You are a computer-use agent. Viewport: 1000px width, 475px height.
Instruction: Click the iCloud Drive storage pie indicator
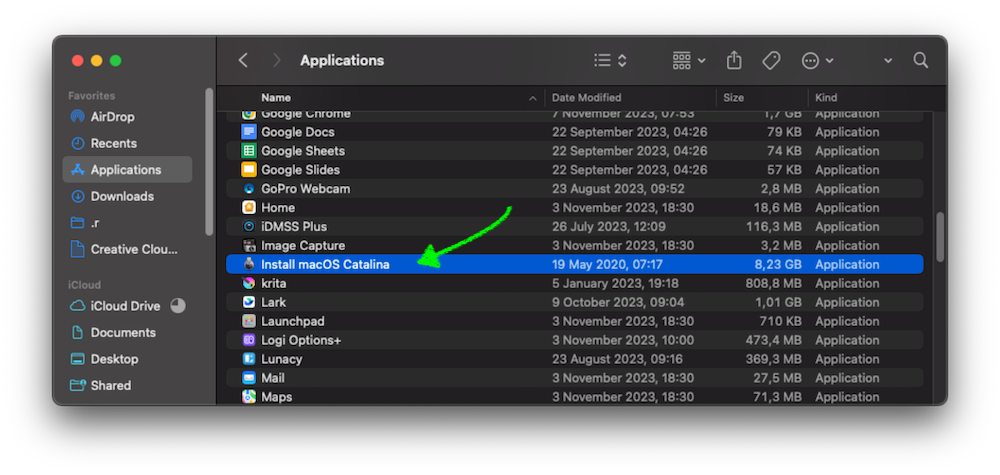tap(178, 306)
